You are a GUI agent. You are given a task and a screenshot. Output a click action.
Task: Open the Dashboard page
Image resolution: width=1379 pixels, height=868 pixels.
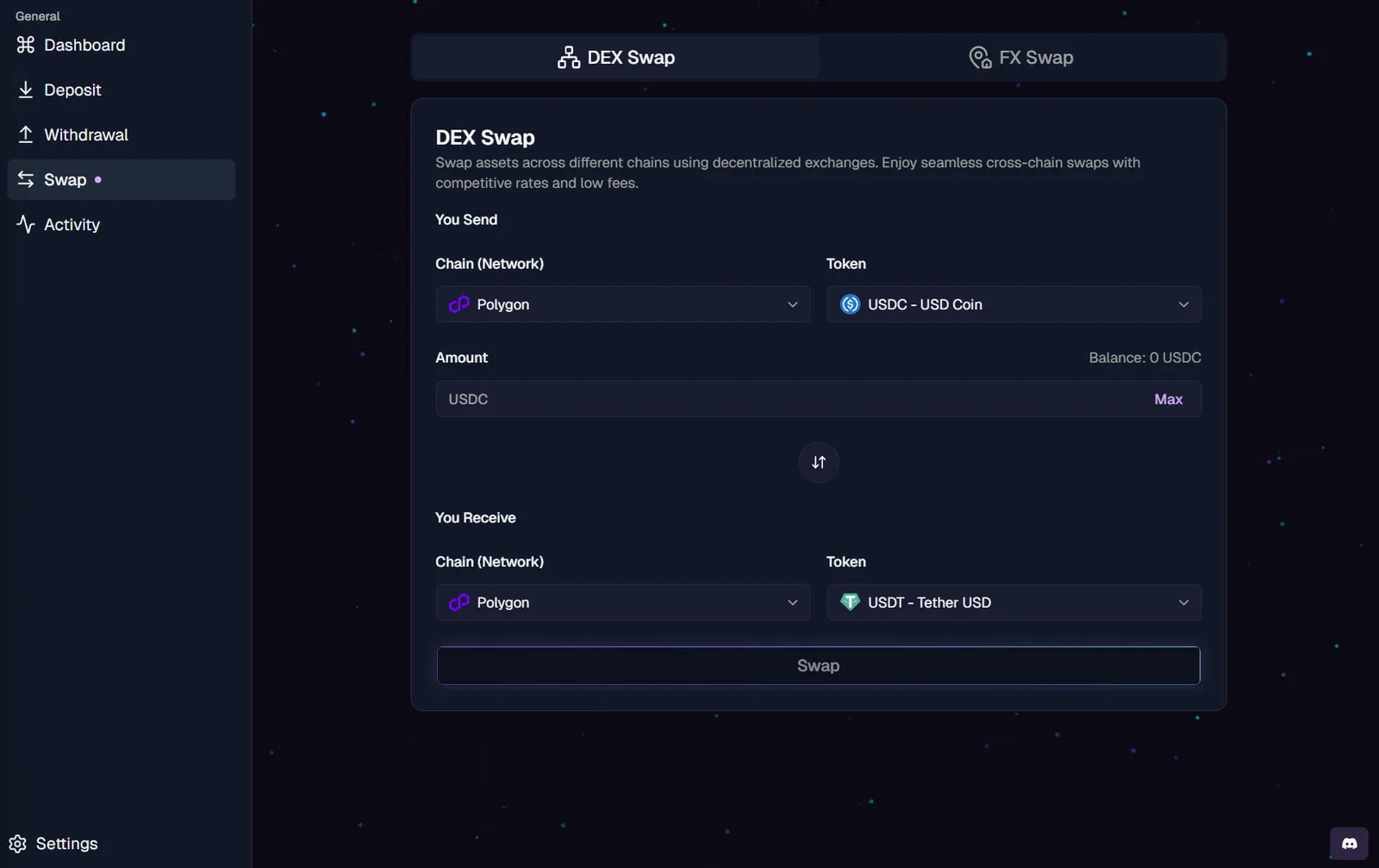pyautogui.click(x=121, y=45)
